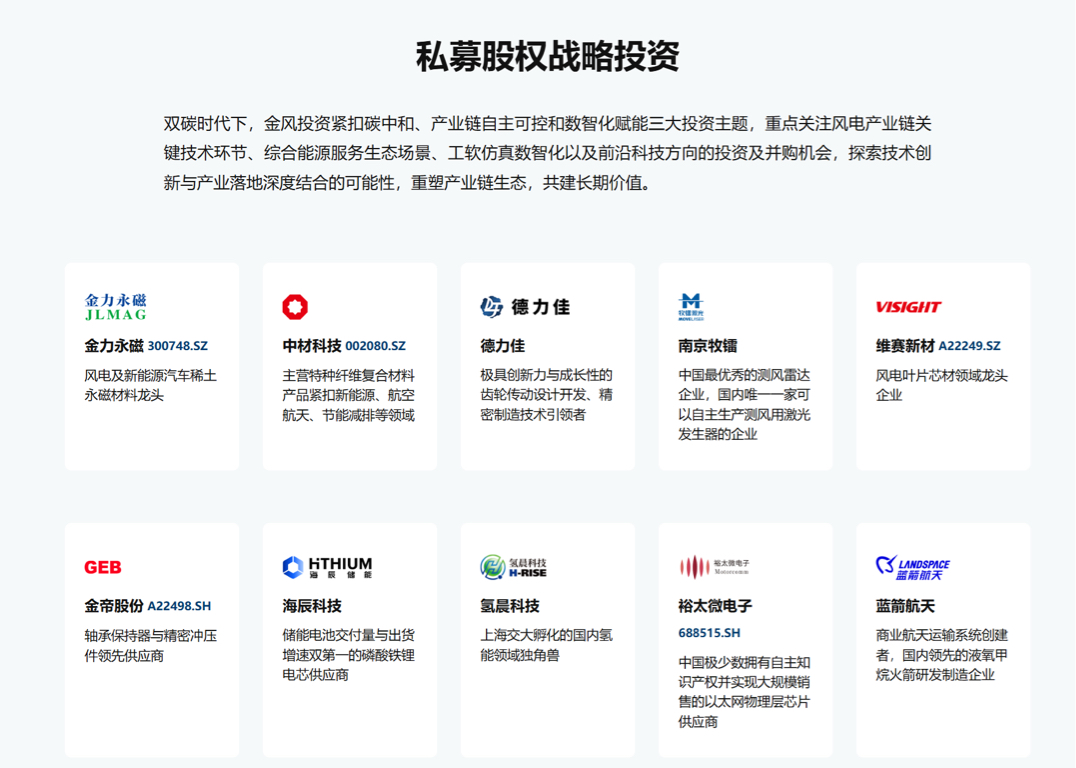Click description 中国最优秀的测风雷达企业
The height and width of the screenshot is (768, 1076).
745,405
